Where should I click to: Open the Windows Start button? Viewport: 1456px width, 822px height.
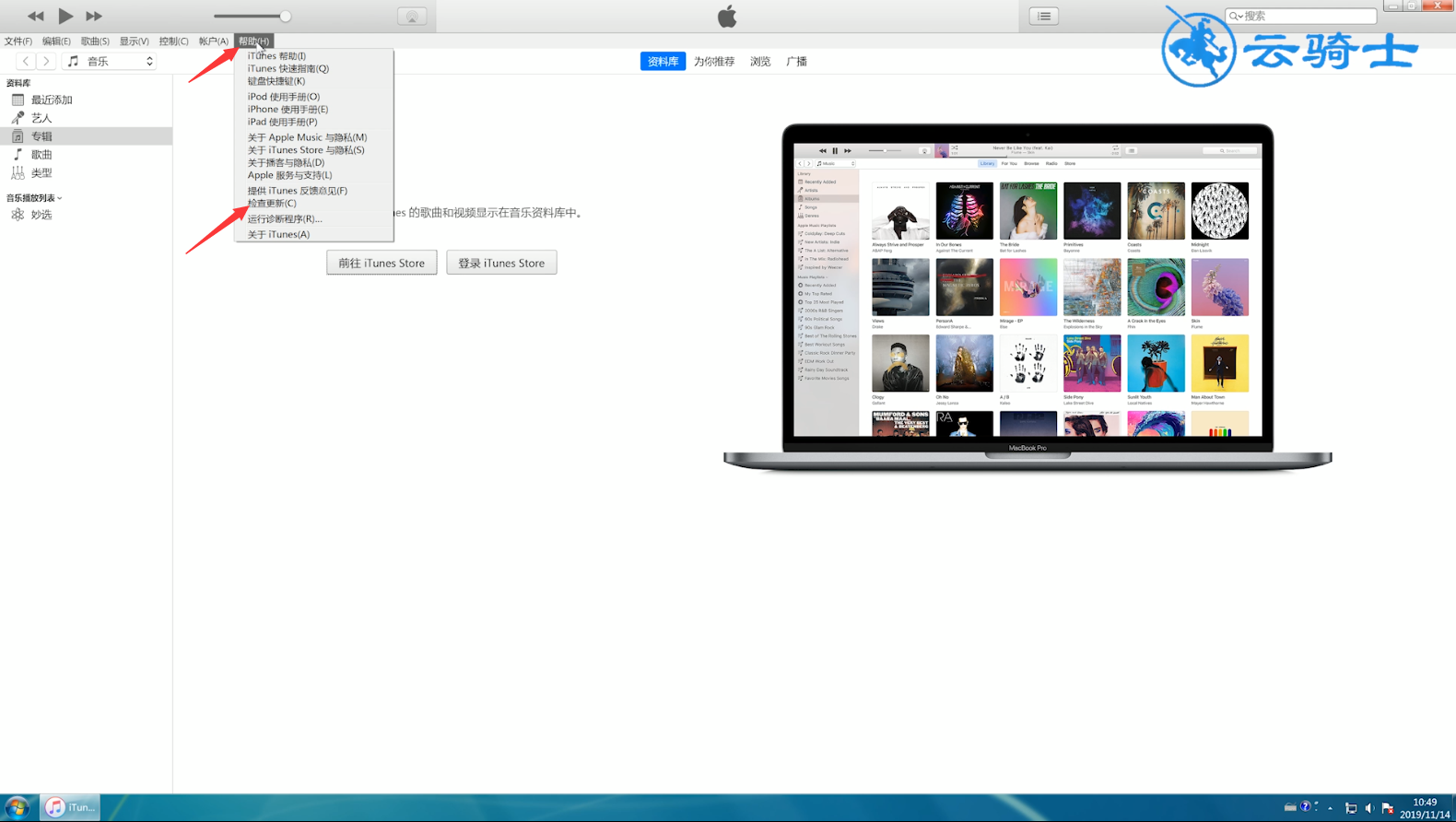click(17, 807)
